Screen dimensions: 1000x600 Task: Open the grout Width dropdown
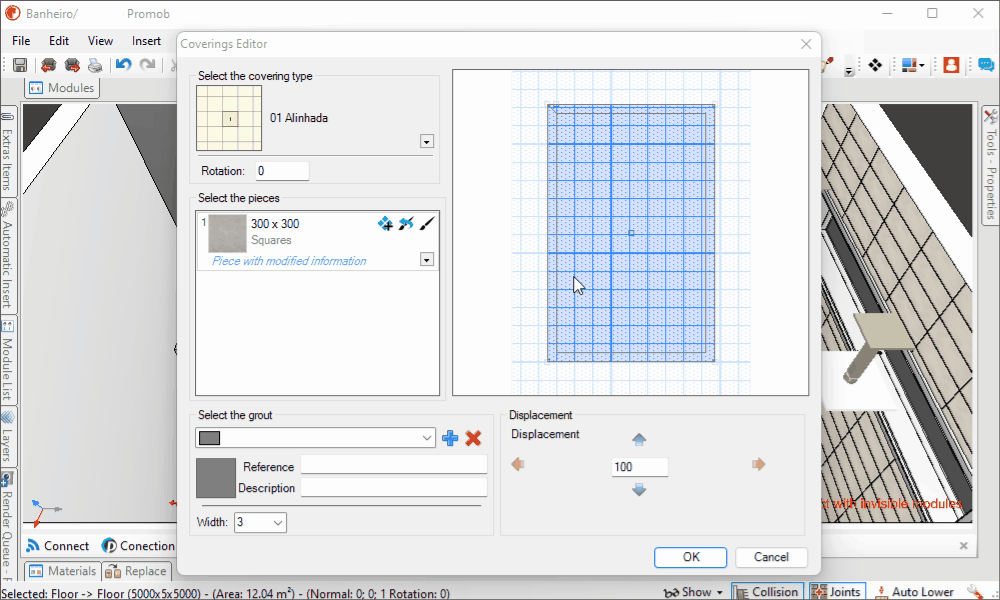pyautogui.click(x=260, y=522)
